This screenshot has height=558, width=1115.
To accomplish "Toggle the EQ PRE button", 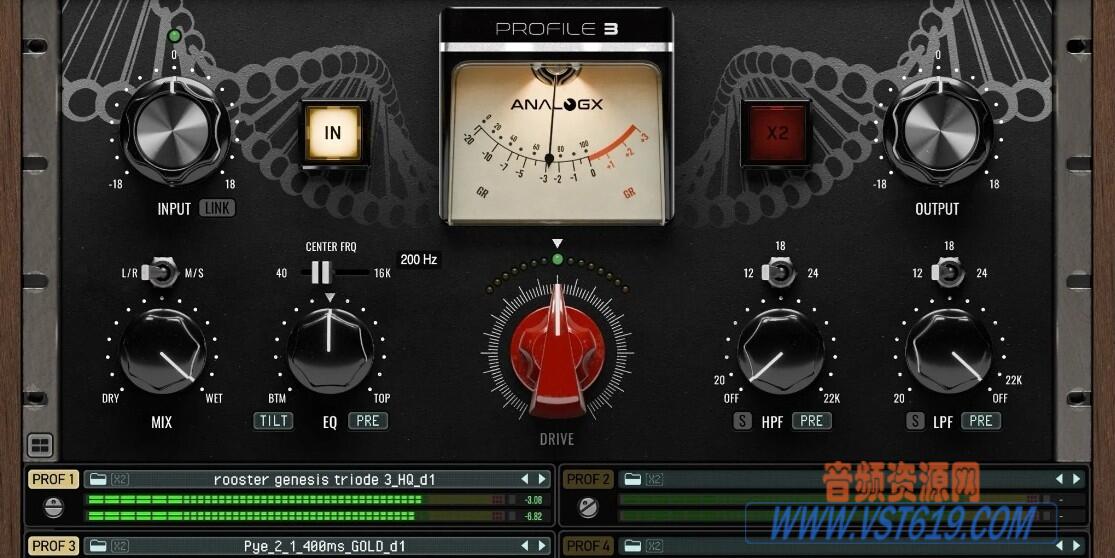I will (x=368, y=421).
